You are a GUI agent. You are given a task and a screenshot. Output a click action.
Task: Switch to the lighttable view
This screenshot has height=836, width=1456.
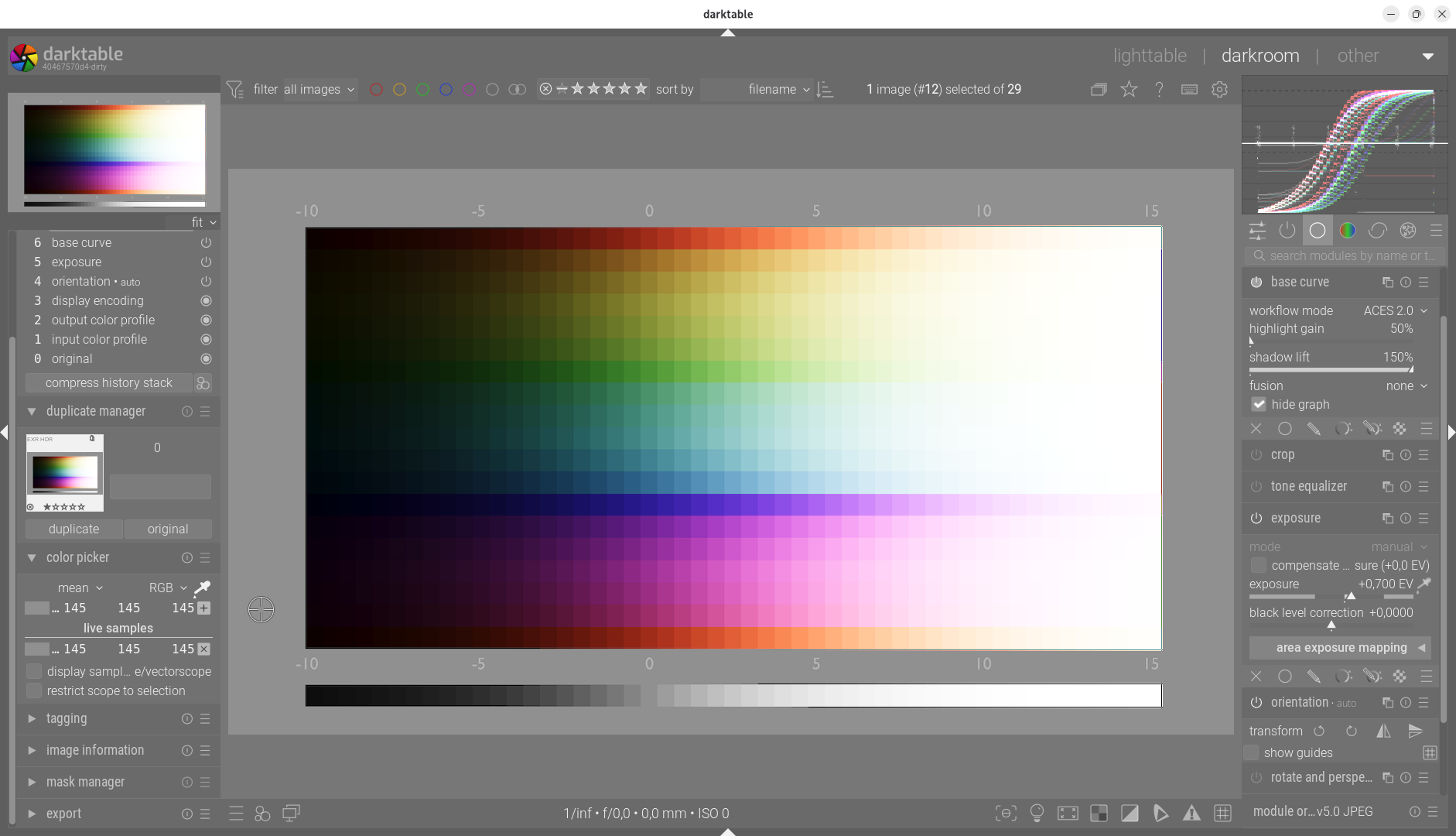point(1149,56)
